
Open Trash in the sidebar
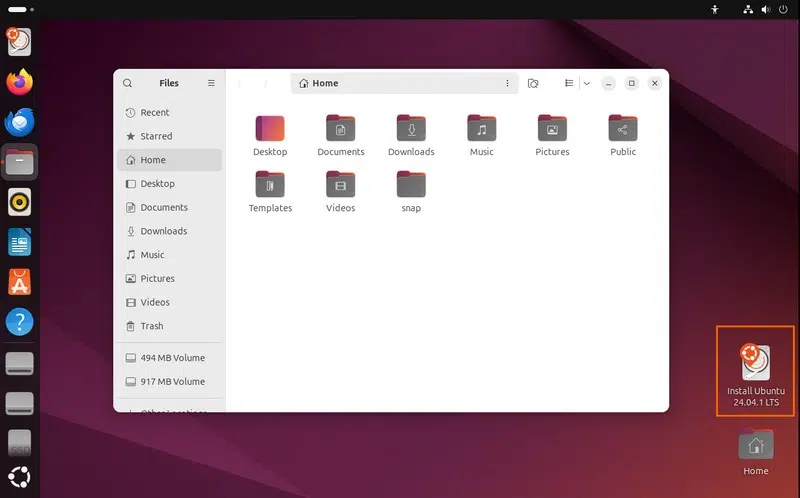169,326
